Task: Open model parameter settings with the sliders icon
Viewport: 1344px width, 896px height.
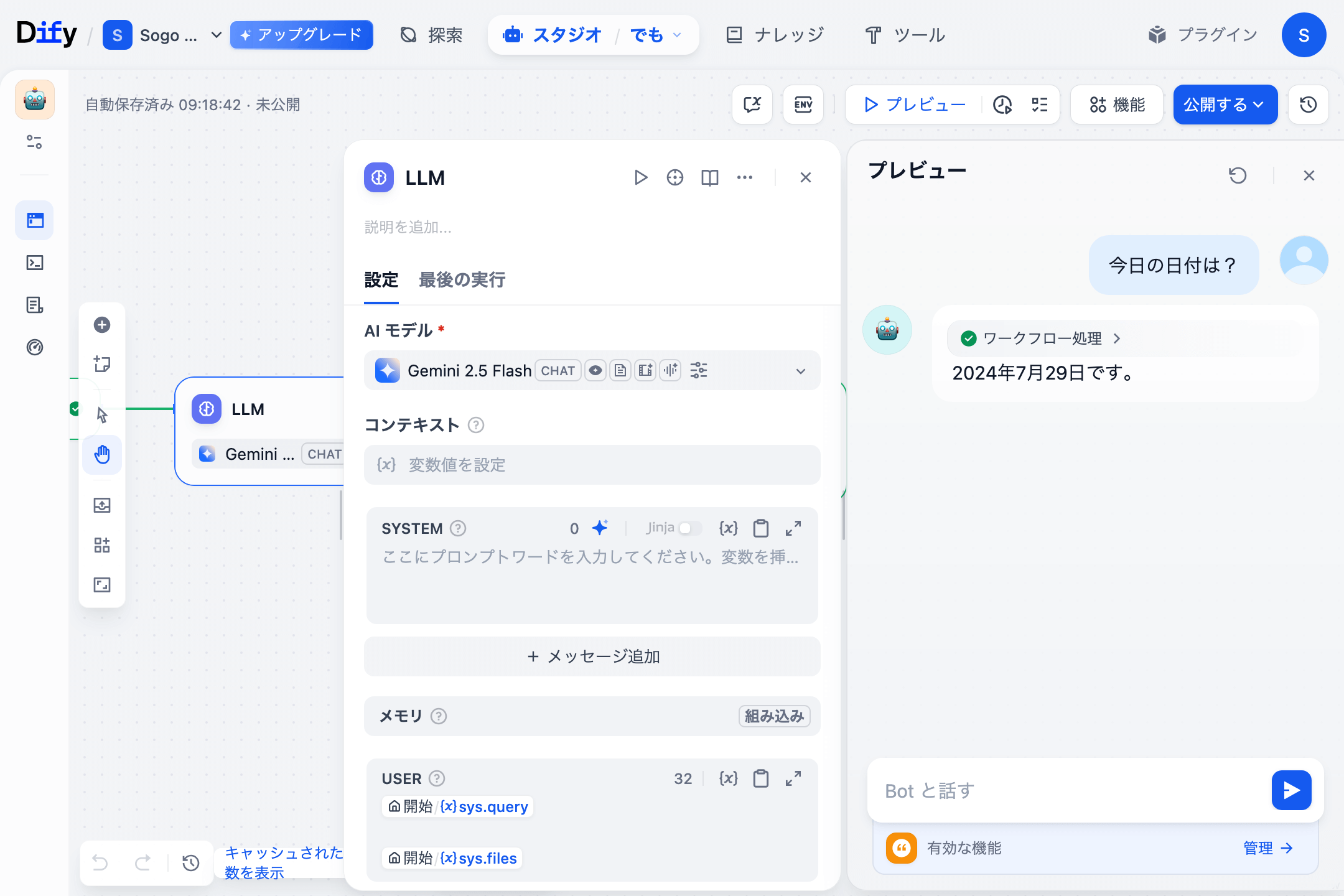Action: (x=698, y=370)
